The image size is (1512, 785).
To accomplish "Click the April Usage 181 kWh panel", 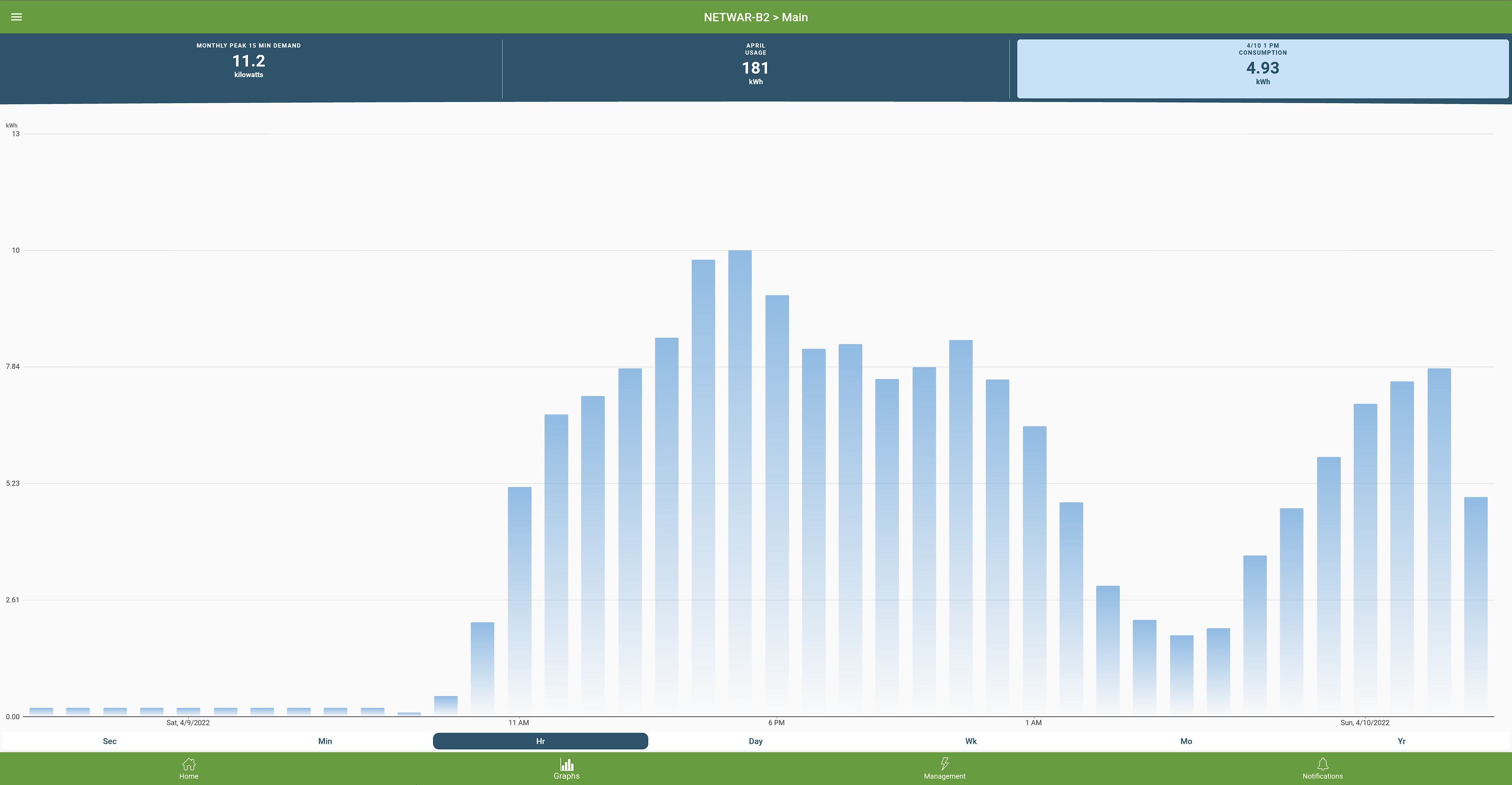I will point(756,68).
